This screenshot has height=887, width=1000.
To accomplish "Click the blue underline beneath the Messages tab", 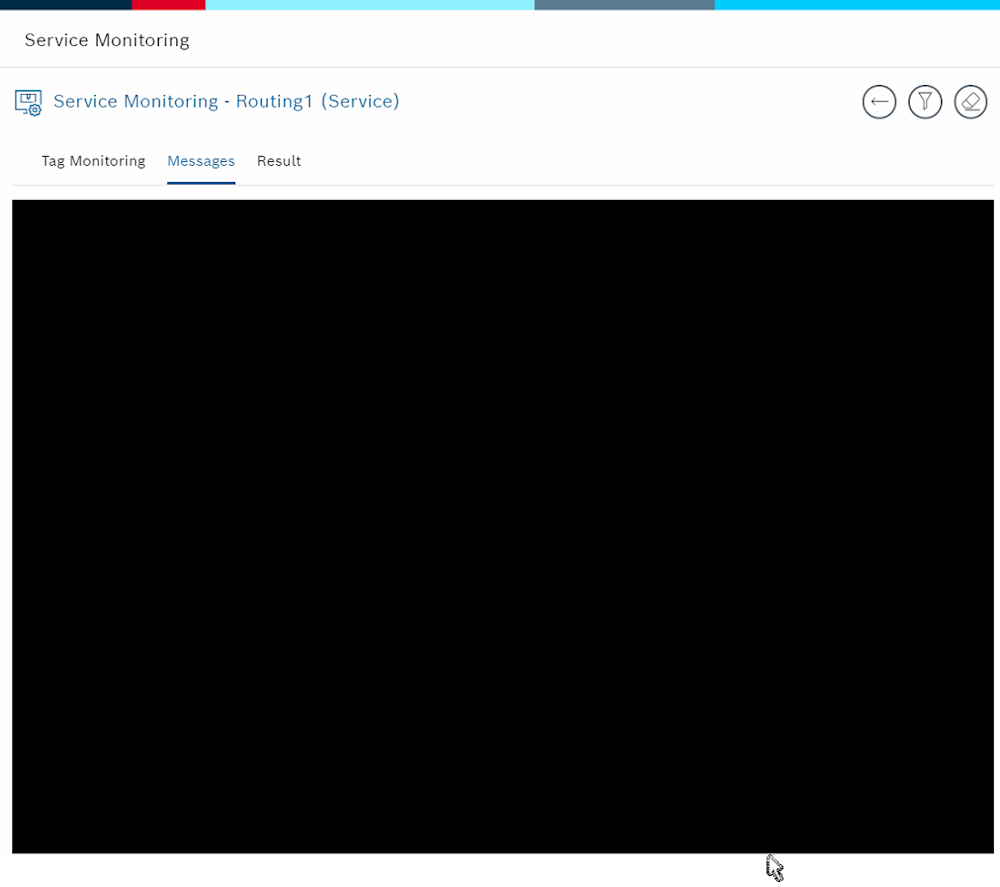I will [201, 183].
